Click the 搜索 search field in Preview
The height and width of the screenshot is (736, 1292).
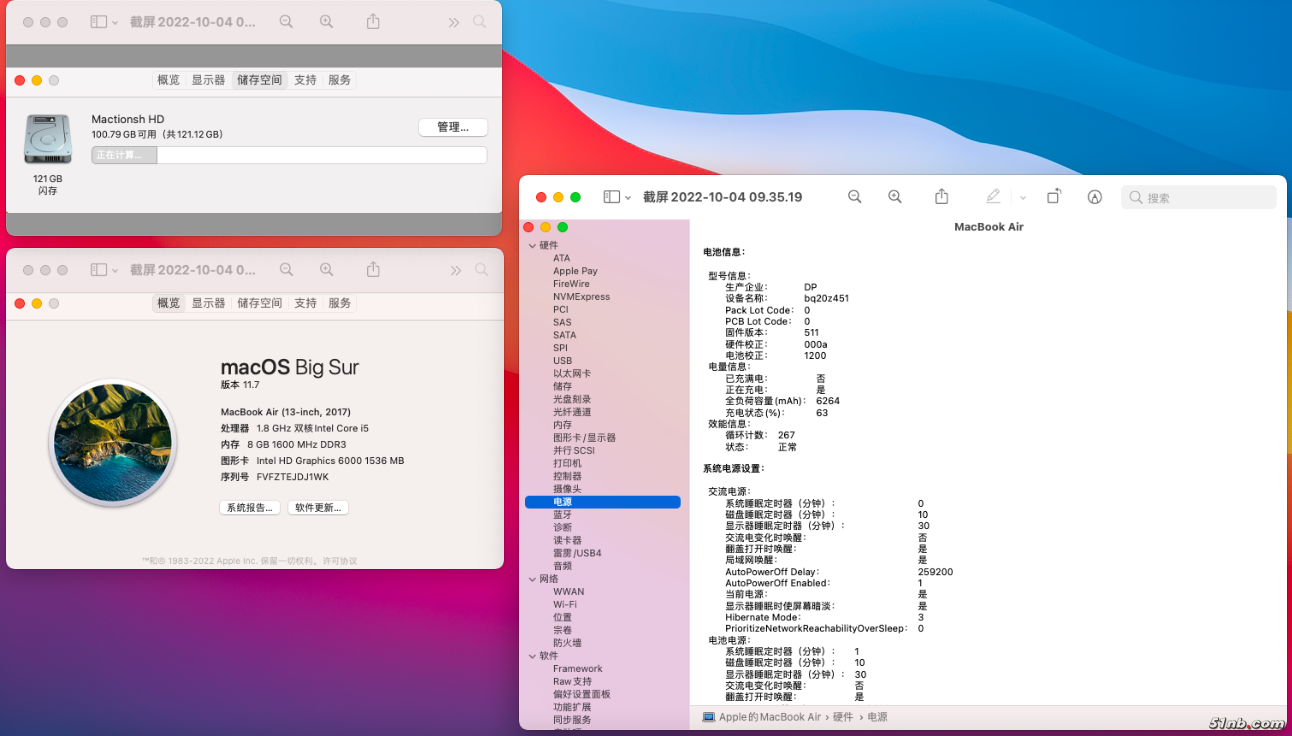point(1199,197)
